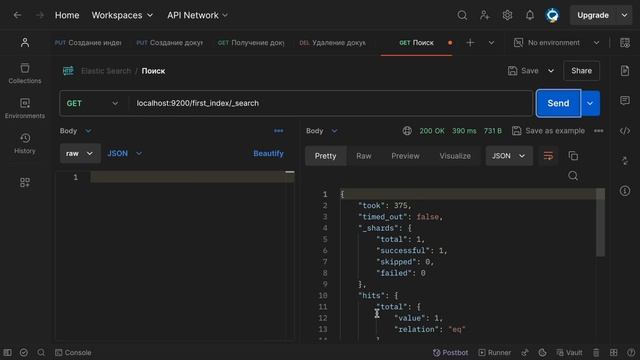Select the Preview response view tab
Screen dimensions: 640x360
pos(405,156)
